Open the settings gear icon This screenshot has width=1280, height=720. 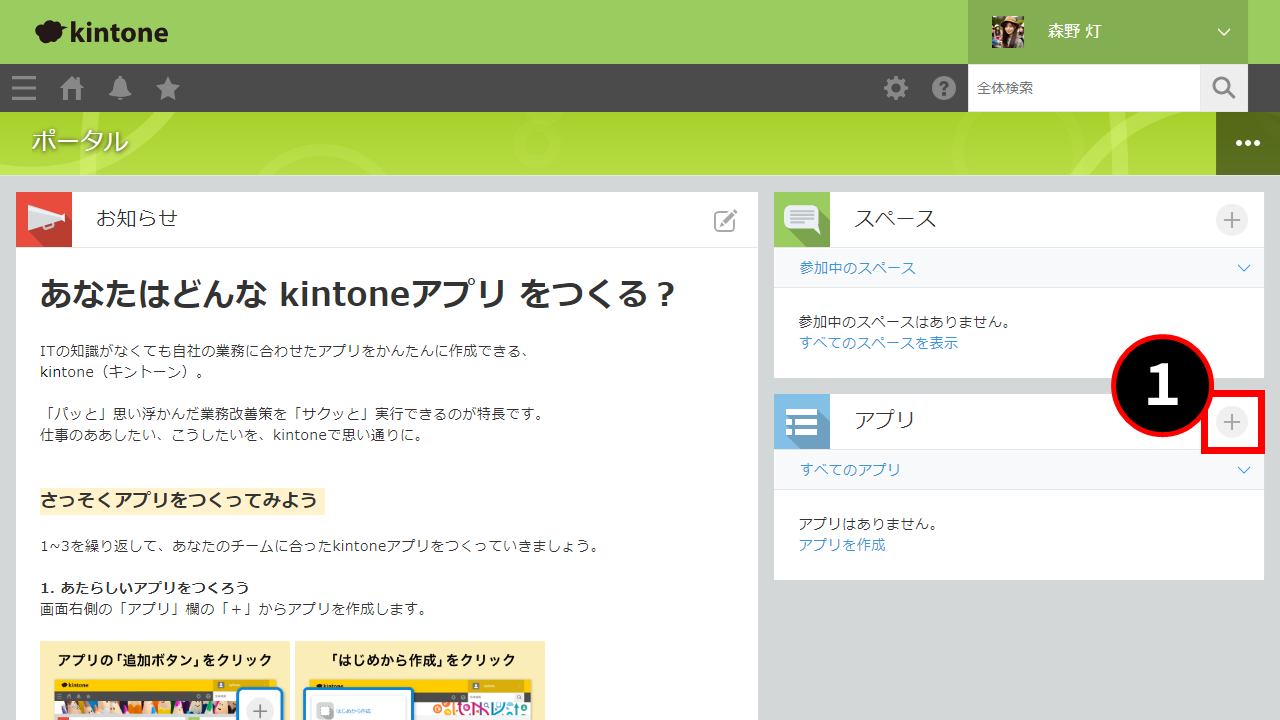pyautogui.click(x=896, y=88)
